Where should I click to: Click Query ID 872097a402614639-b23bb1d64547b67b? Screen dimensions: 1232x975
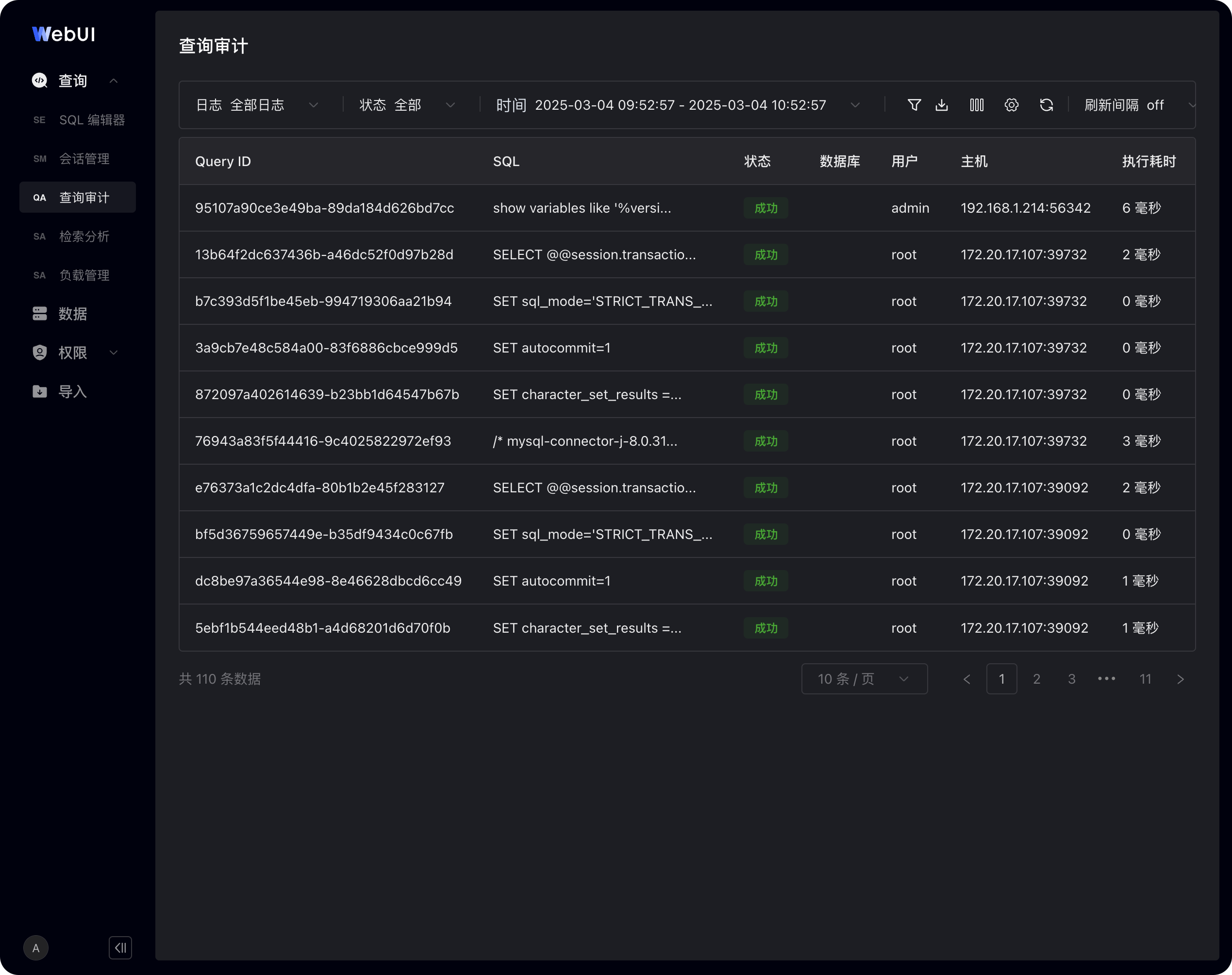326,394
